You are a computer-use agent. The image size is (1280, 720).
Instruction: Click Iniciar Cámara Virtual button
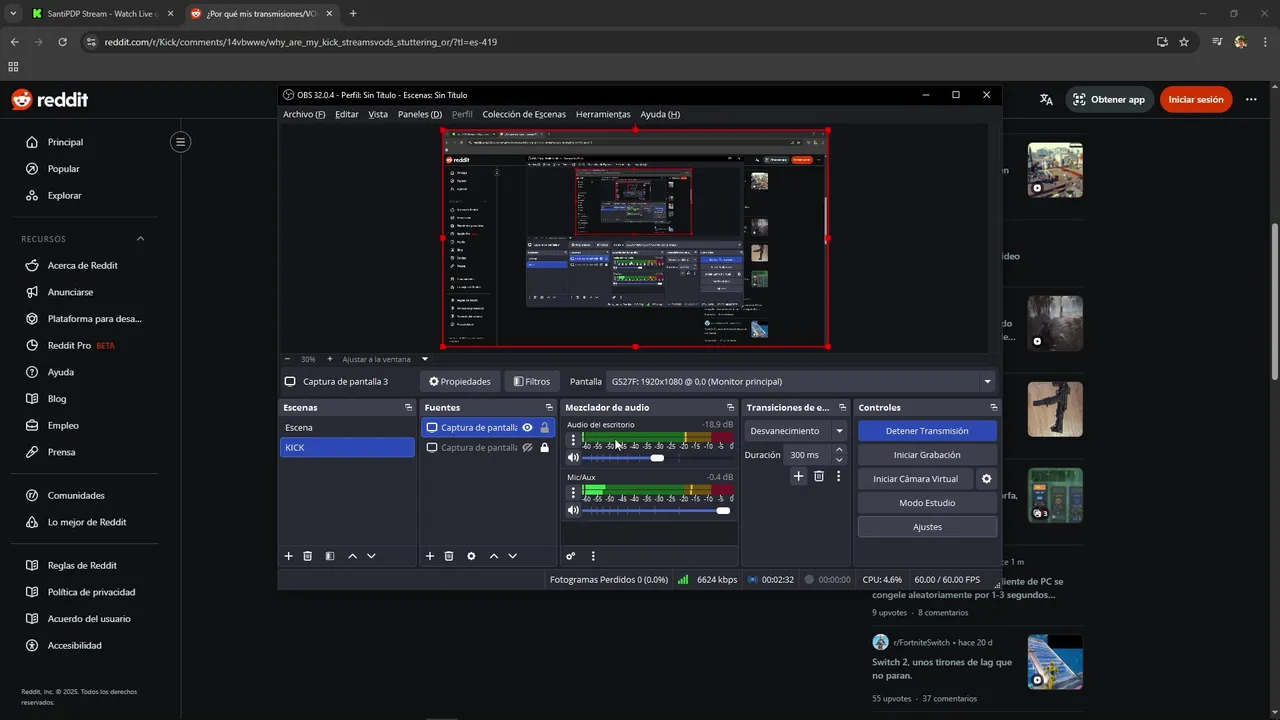point(915,479)
